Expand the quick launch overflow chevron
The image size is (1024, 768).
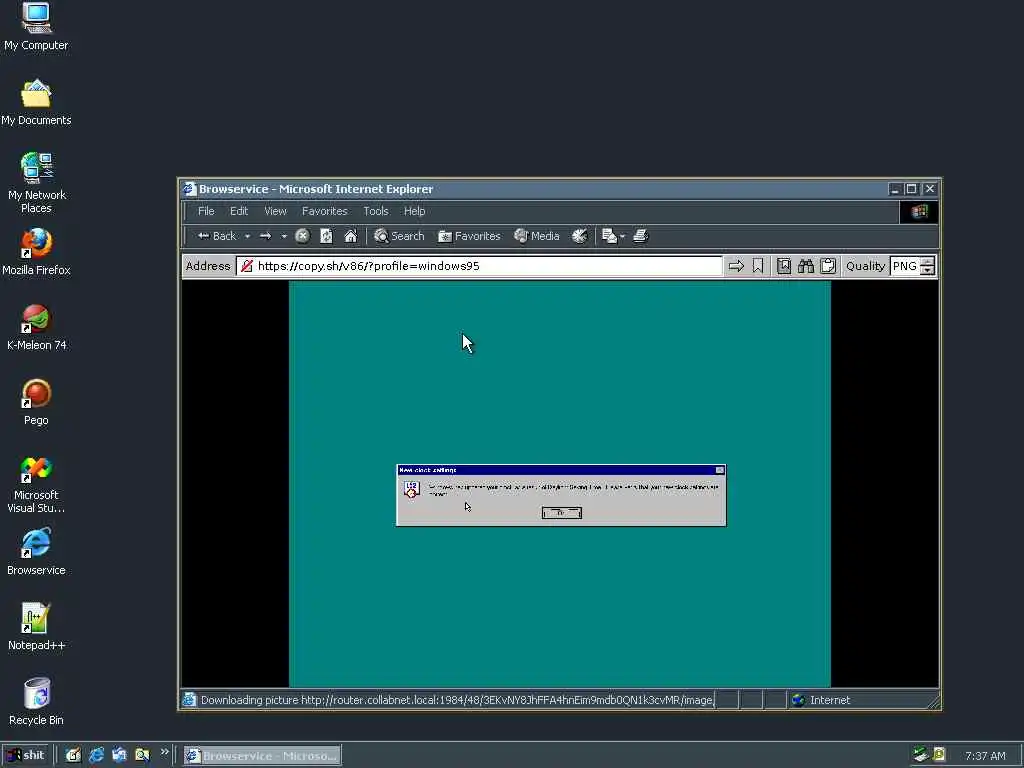(164, 752)
